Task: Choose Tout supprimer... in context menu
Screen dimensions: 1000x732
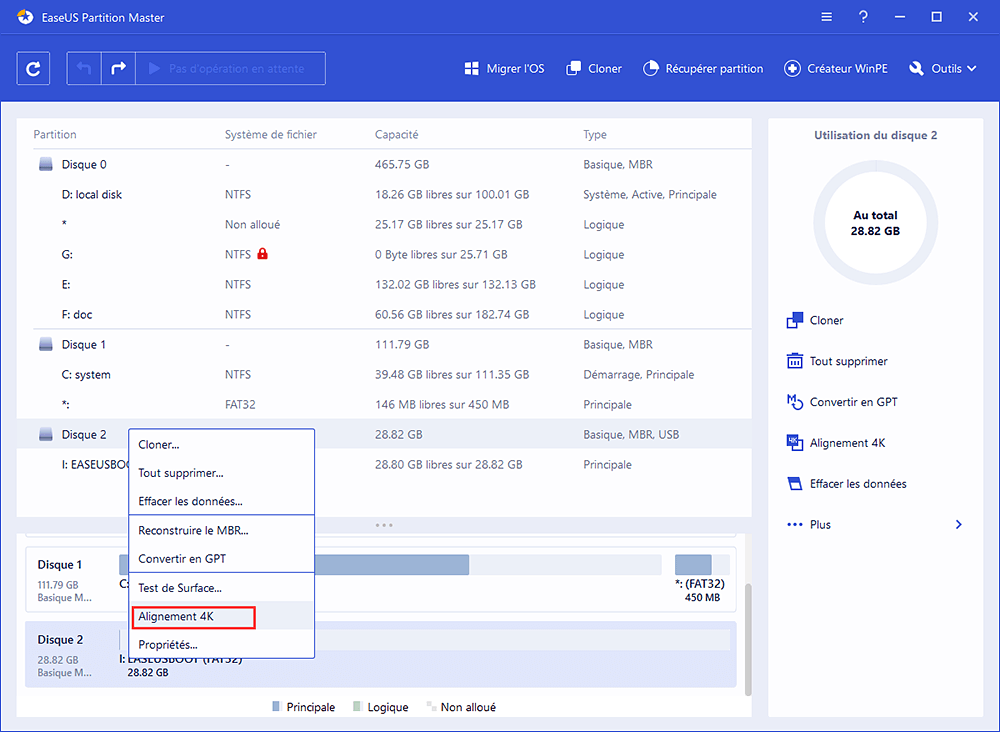Action: [222, 473]
